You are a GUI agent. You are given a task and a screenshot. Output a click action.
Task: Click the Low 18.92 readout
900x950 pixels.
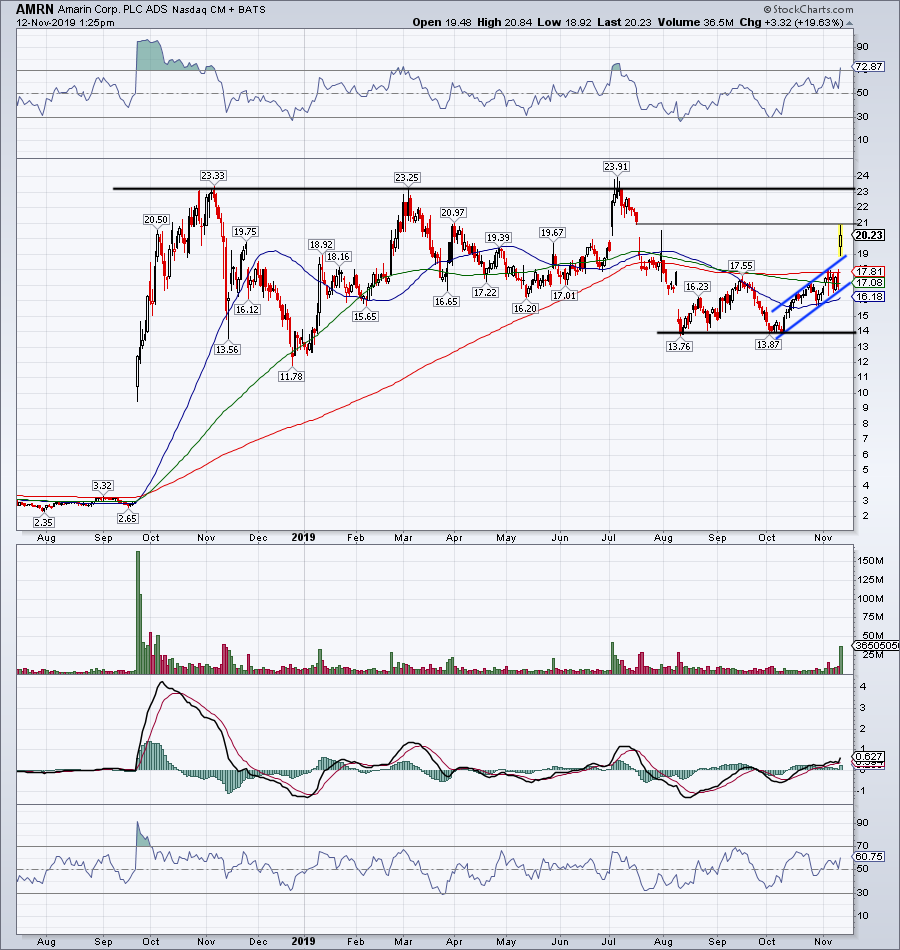point(565,22)
